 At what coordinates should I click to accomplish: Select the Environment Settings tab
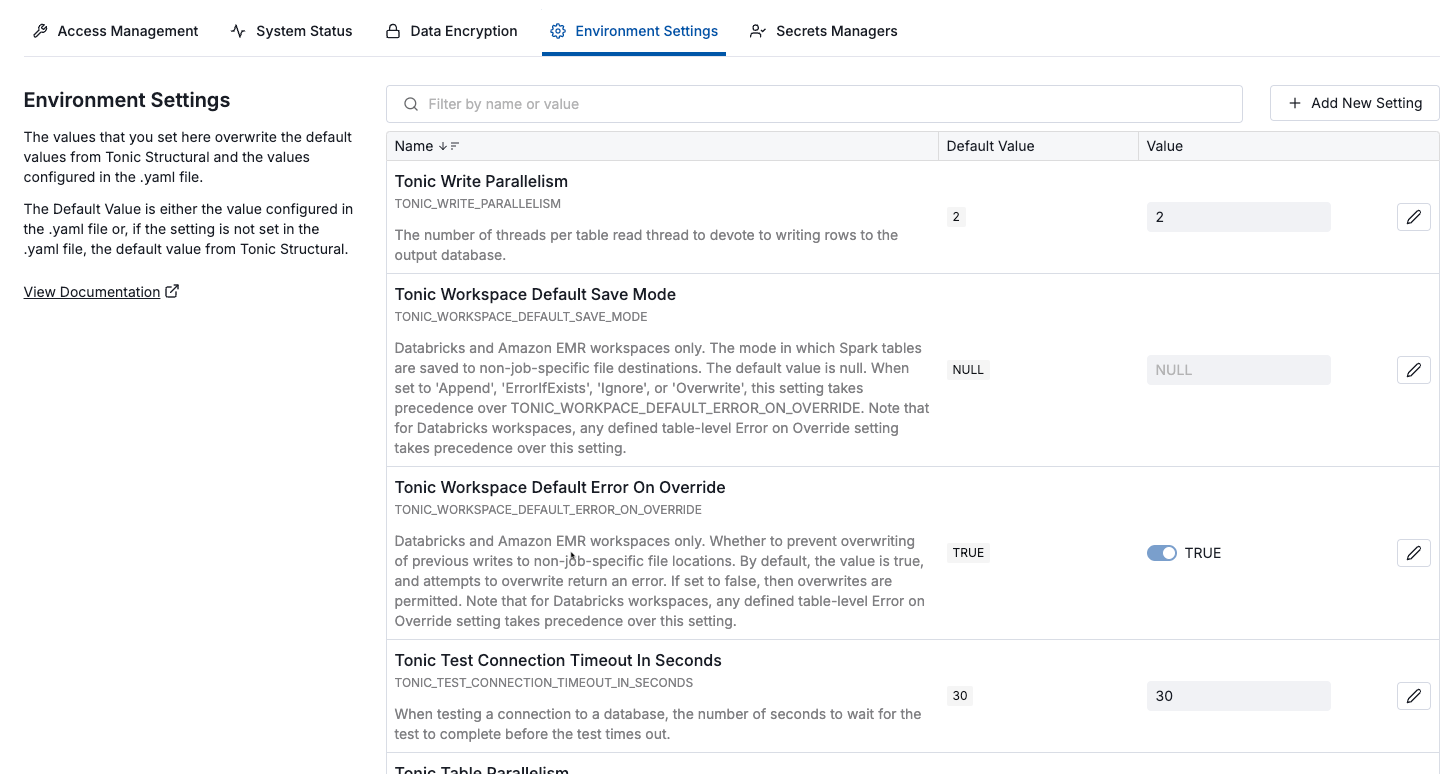click(x=634, y=31)
